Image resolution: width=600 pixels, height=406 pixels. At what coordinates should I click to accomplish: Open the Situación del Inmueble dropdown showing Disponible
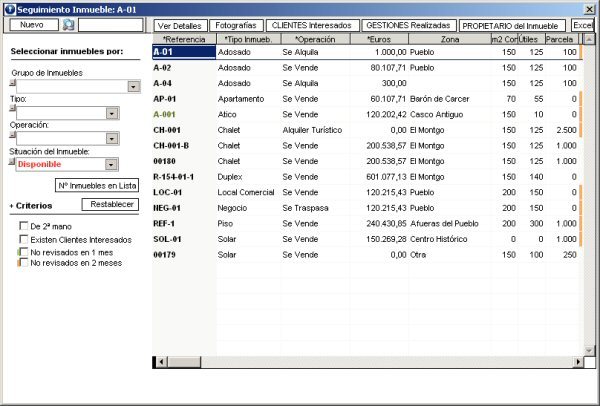pos(112,165)
